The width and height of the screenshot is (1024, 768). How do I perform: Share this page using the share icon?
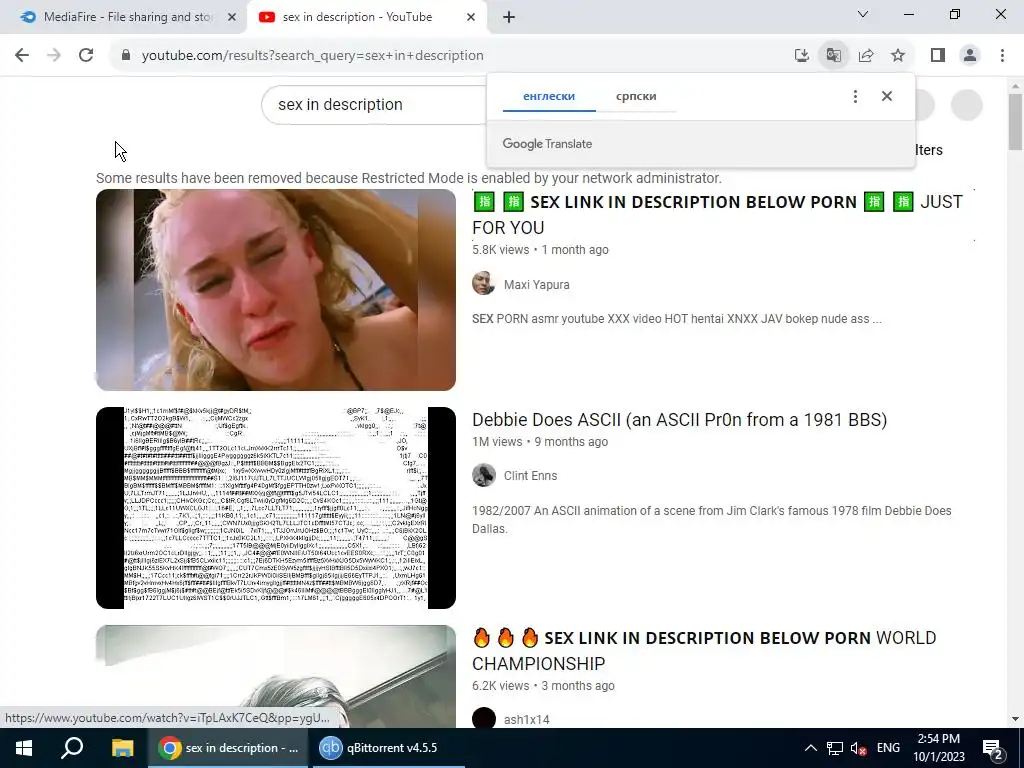point(866,56)
